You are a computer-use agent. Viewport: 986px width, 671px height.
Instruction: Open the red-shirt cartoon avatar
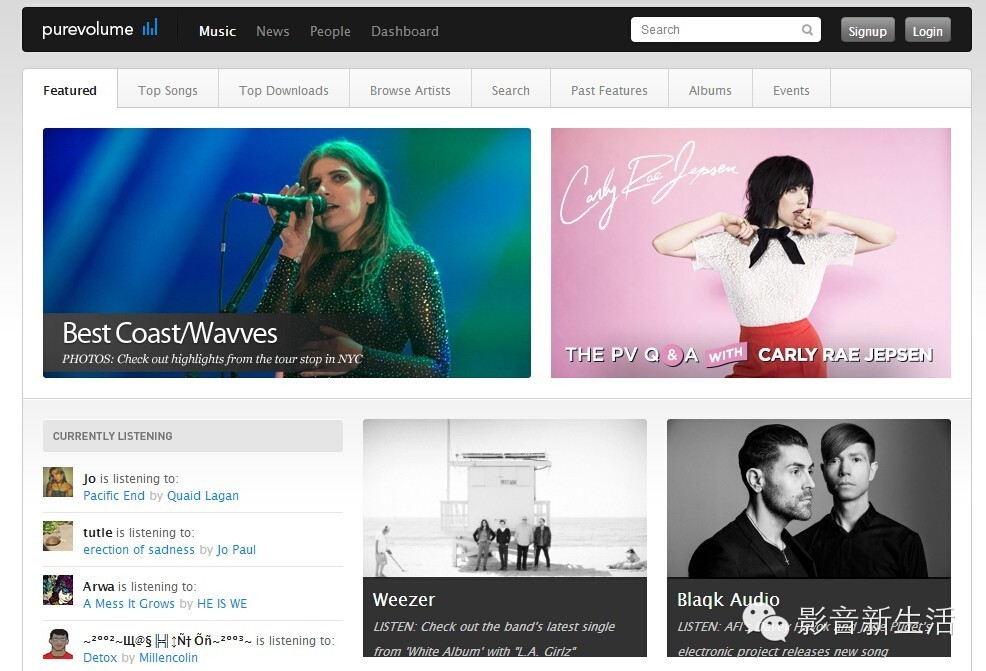pos(58,644)
